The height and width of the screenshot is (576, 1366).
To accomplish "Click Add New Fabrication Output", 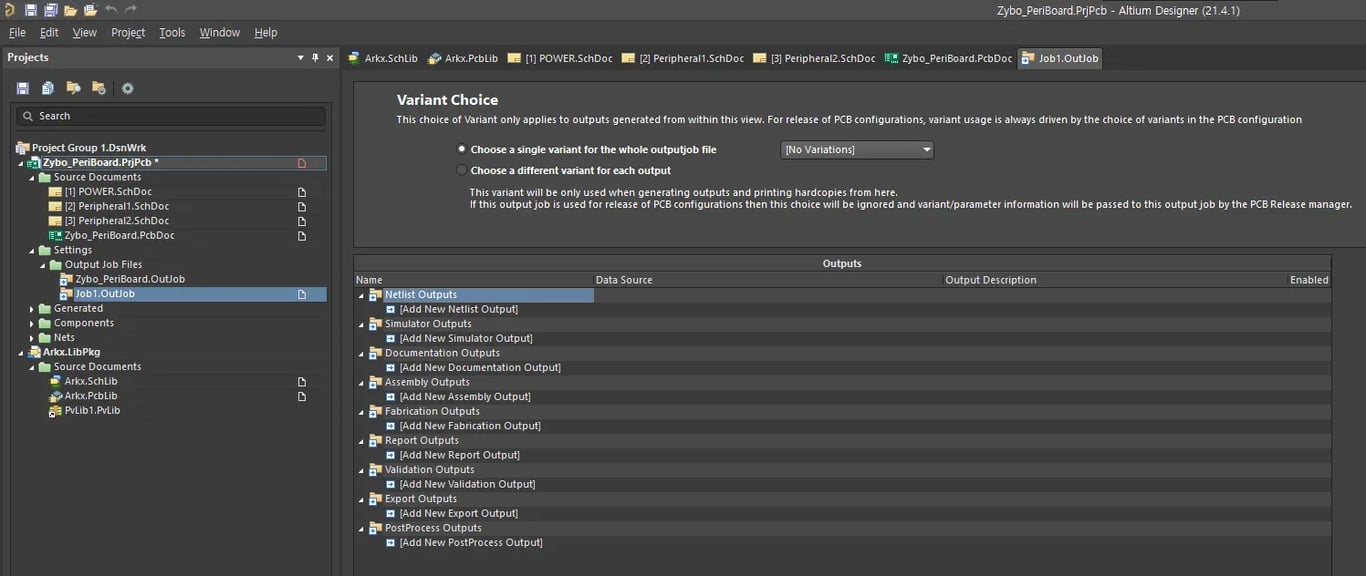I will [x=468, y=425].
